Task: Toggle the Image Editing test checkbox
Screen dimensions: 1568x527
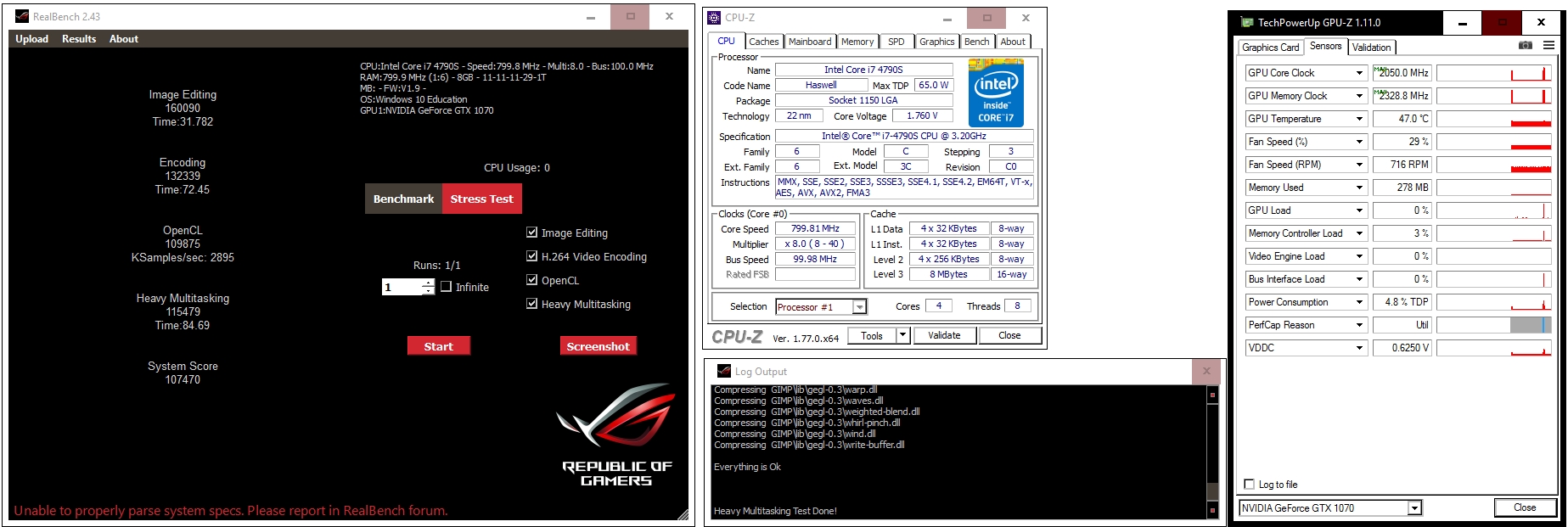Action: (531, 233)
